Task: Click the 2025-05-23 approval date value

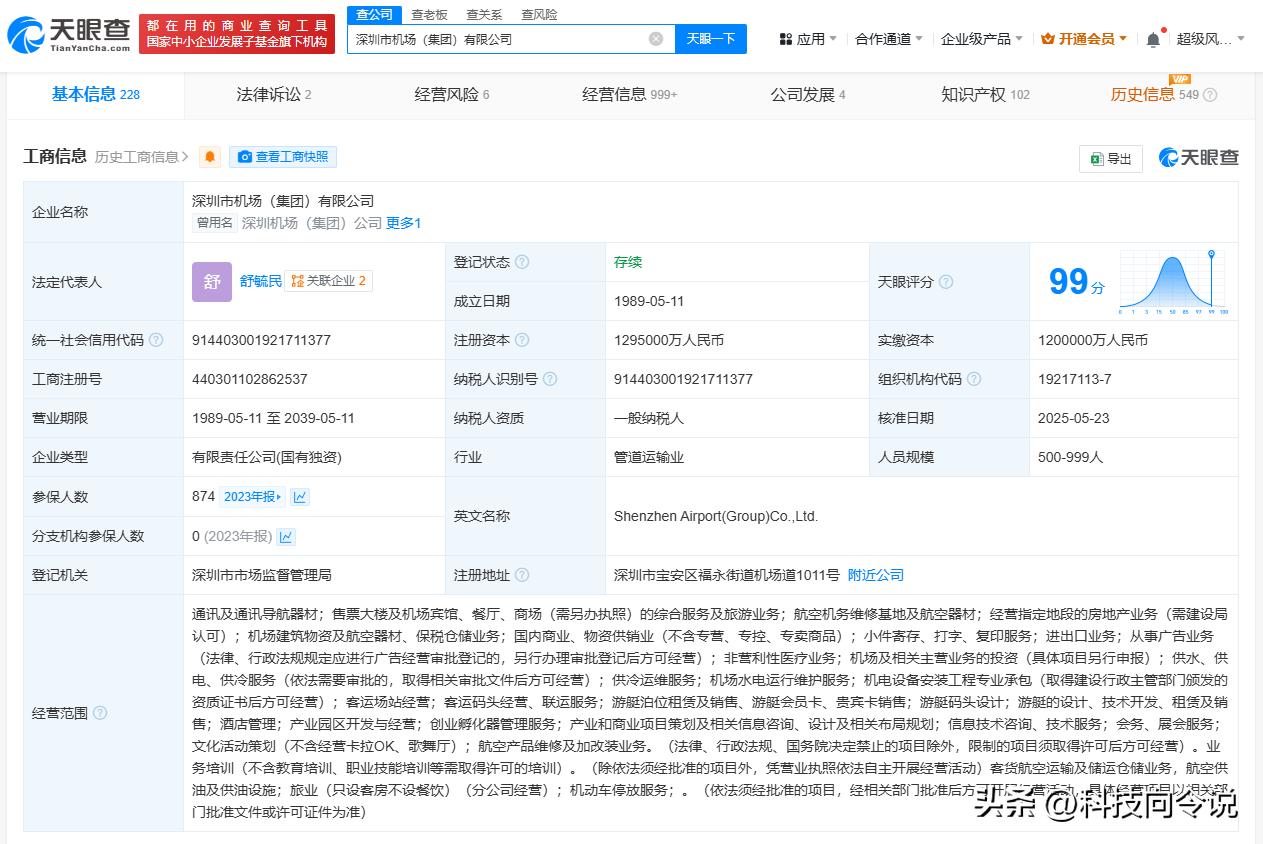Action: click(x=1073, y=418)
